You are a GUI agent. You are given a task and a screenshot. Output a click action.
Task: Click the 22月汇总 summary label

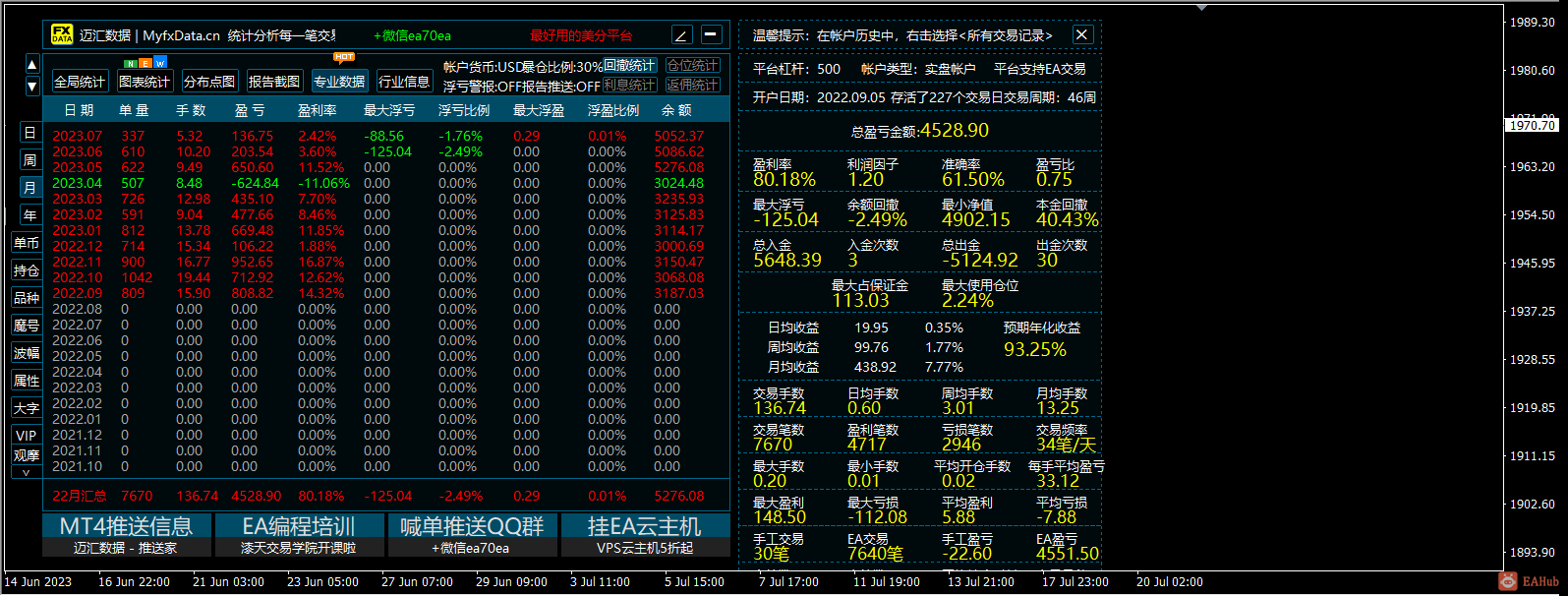[80, 496]
